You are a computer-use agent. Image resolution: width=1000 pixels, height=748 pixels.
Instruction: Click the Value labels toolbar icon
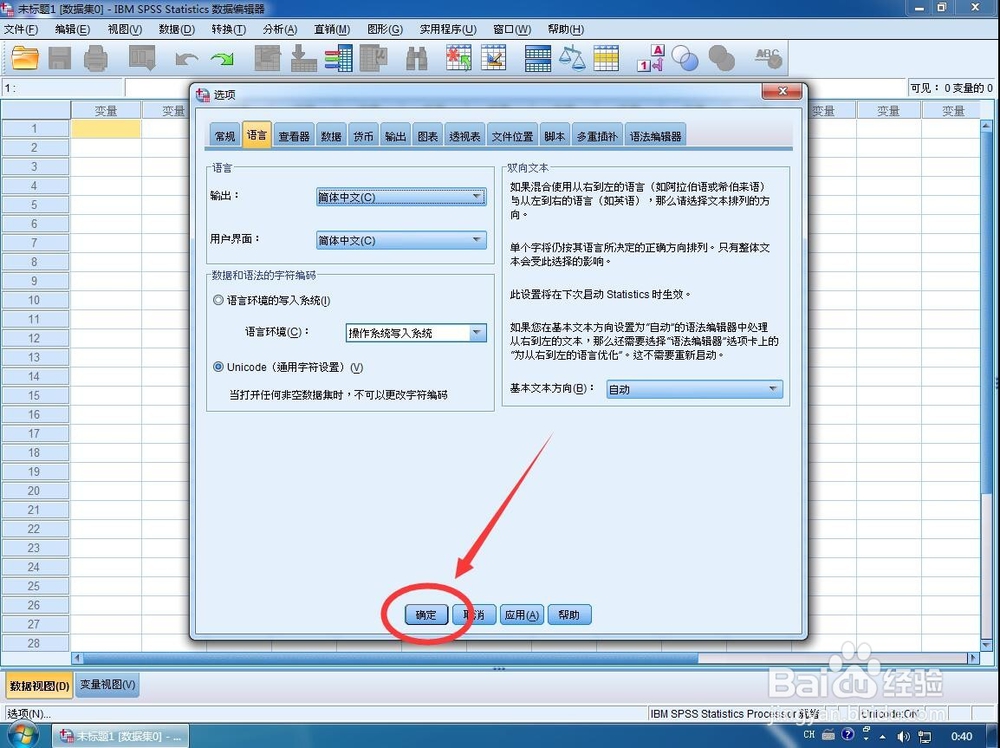pyautogui.click(x=651, y=58)
